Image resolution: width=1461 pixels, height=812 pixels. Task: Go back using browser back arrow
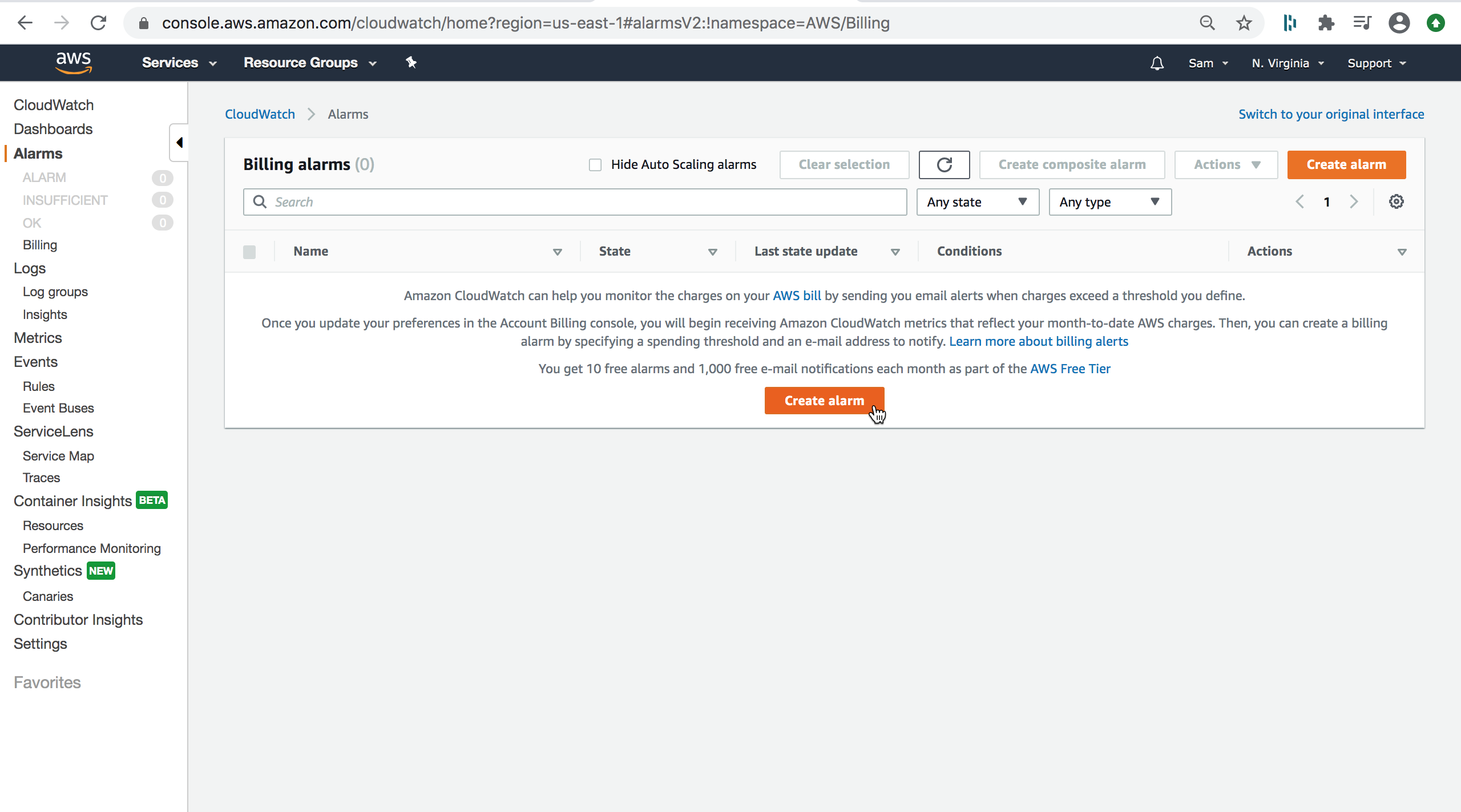(x=25, y=23)
